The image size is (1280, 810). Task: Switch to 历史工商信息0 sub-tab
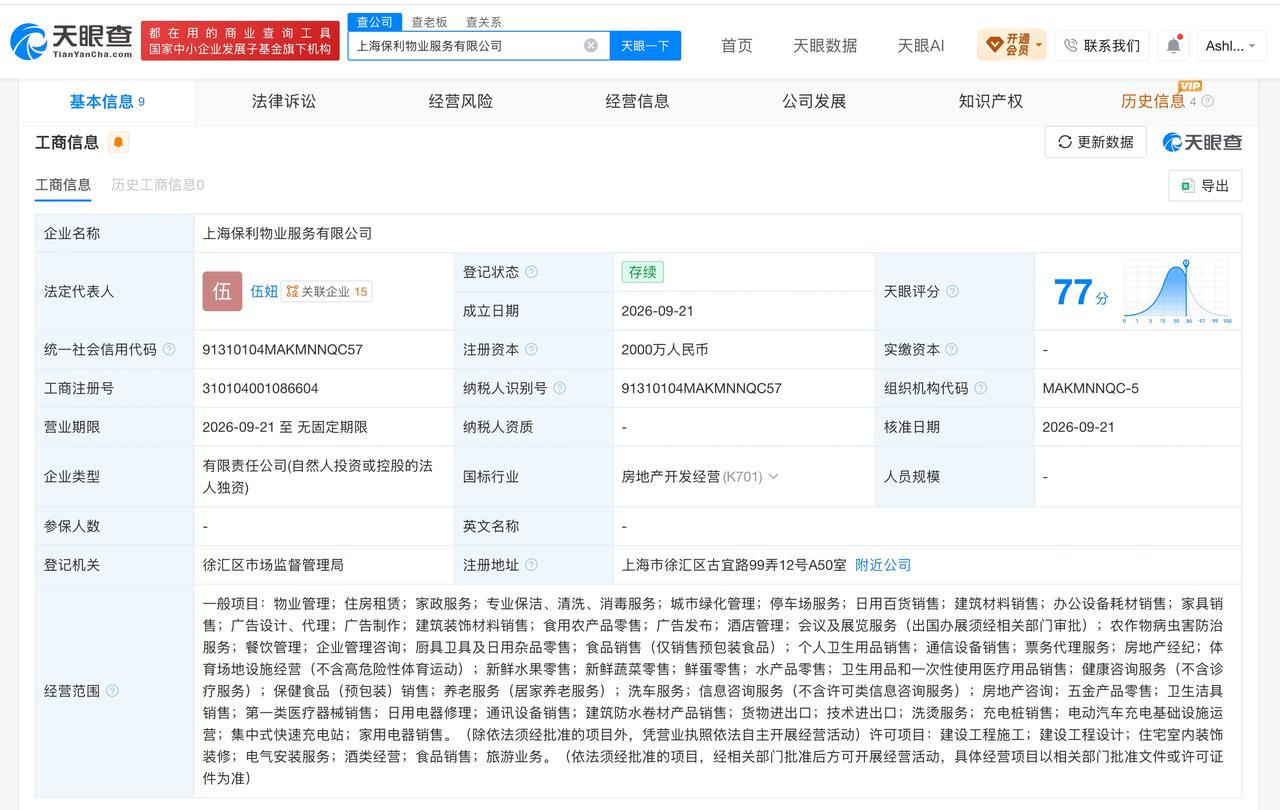[158, 184]
